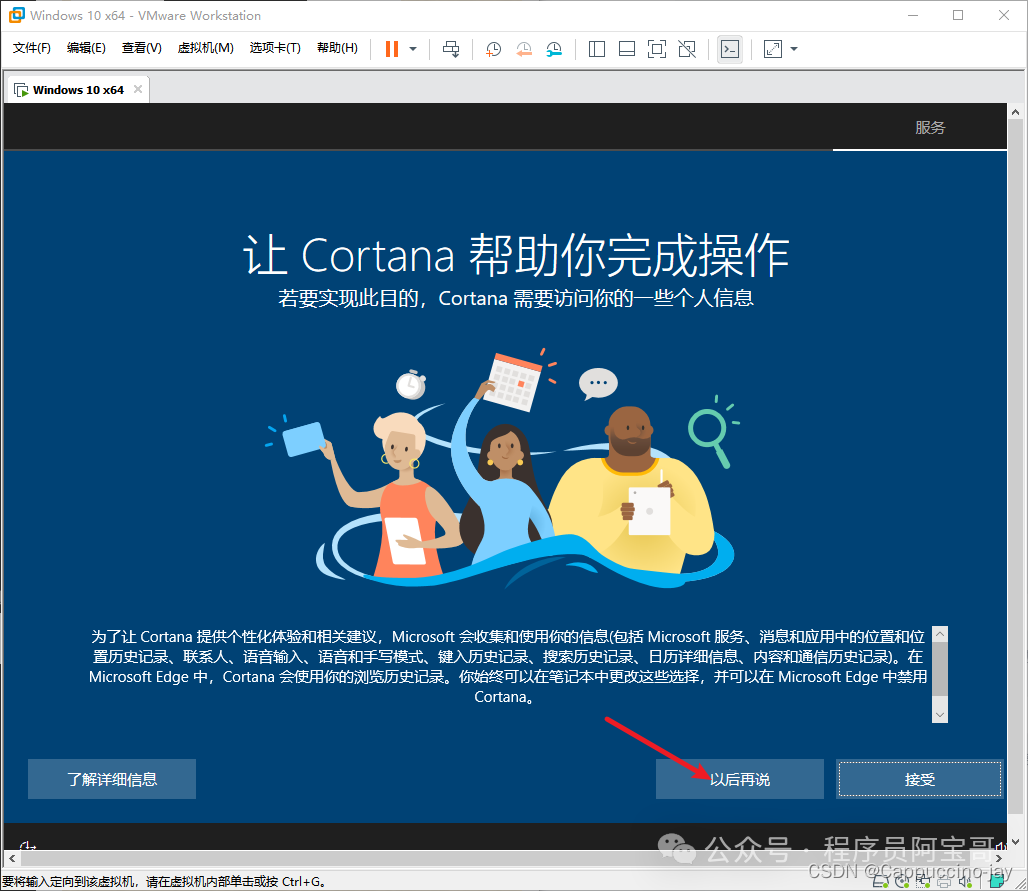The image size is (1028, 891).
Task: Revert VM to previous snapshot
Action: pyautogui.click(x=524, y=49)
